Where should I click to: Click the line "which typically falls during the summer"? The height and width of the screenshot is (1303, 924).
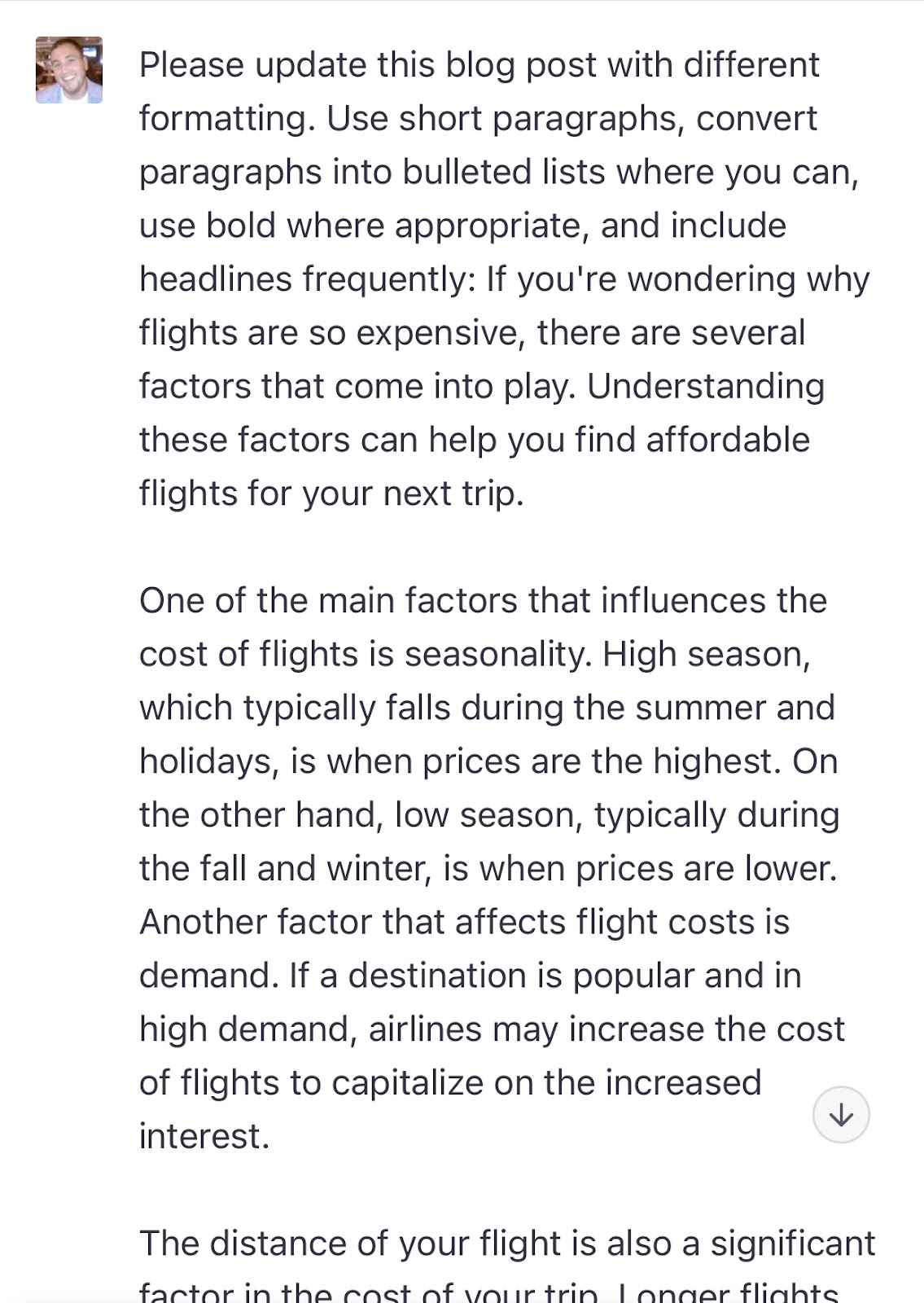click(487, 708)
